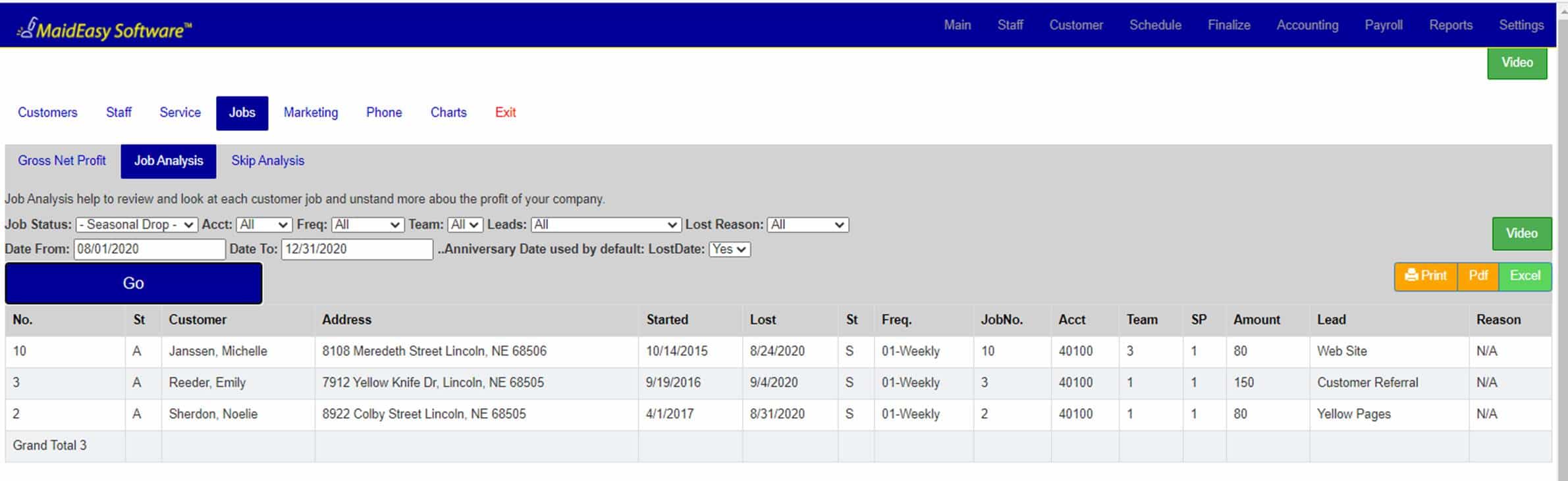Open the Gross Net Profit sub-tab
This screenshot has height=481, width=1568.
click(62, 161)
